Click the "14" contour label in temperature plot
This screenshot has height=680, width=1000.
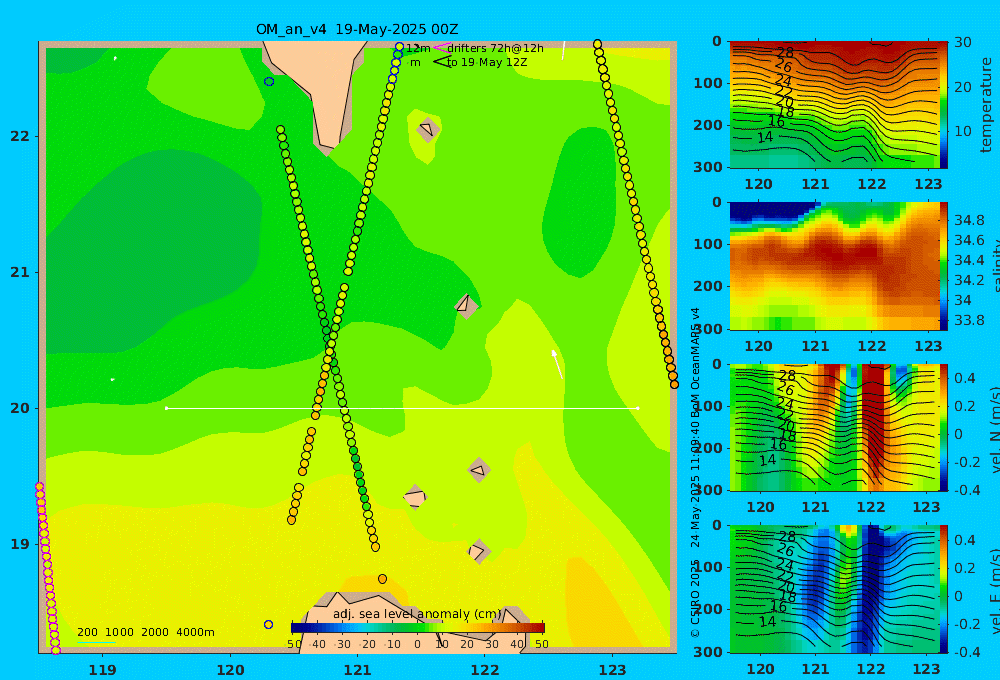[x=765, y=137]
